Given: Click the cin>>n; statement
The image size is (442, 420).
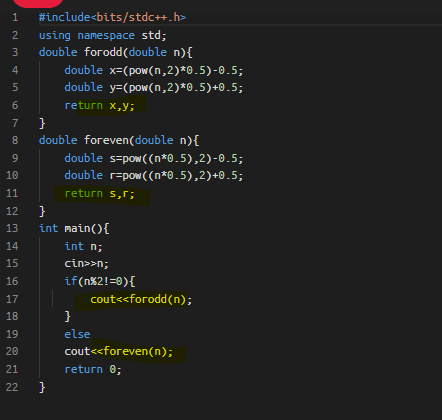Looking at the screenshot, I should pyautogui.click(x=86, y=264).
